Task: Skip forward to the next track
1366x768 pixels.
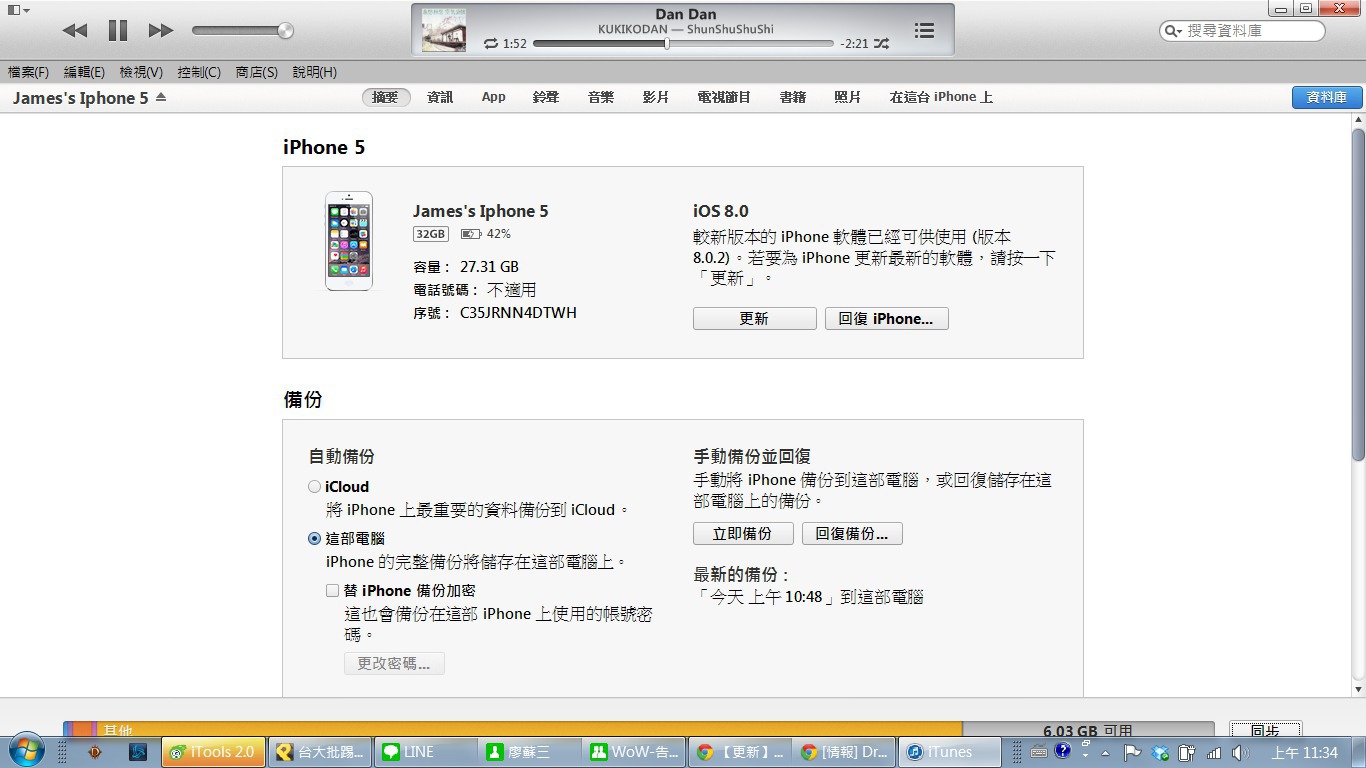Action: click(161, 31)
